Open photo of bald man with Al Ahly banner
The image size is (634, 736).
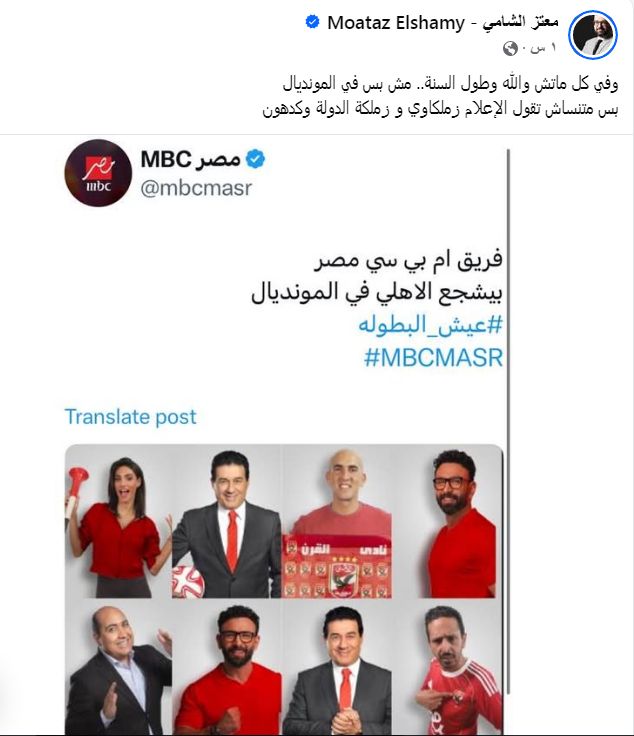(336, 521)
